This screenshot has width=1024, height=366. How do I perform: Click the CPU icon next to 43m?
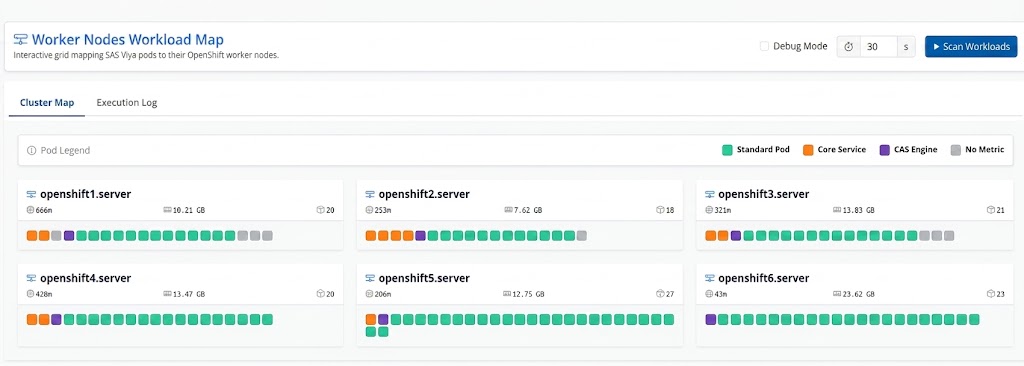(709, 294)
